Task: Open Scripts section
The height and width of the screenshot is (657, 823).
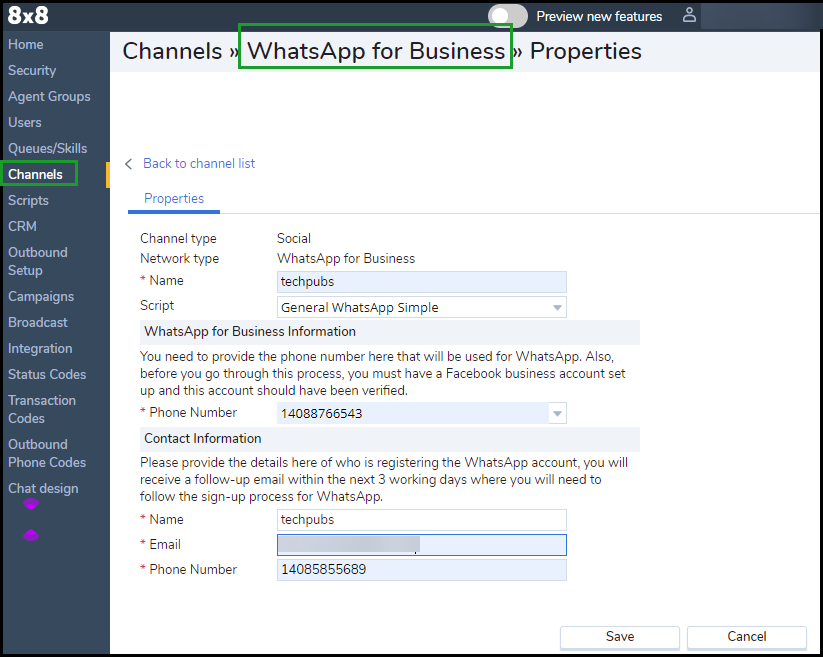Action: pos(28,200)
